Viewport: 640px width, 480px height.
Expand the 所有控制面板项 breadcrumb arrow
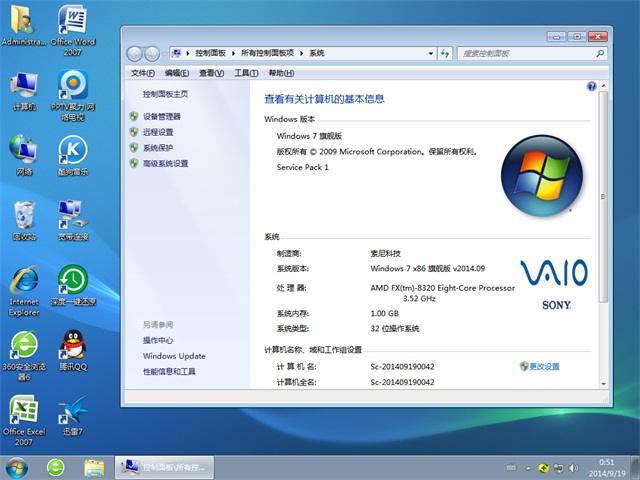click(x=303, y=53)
